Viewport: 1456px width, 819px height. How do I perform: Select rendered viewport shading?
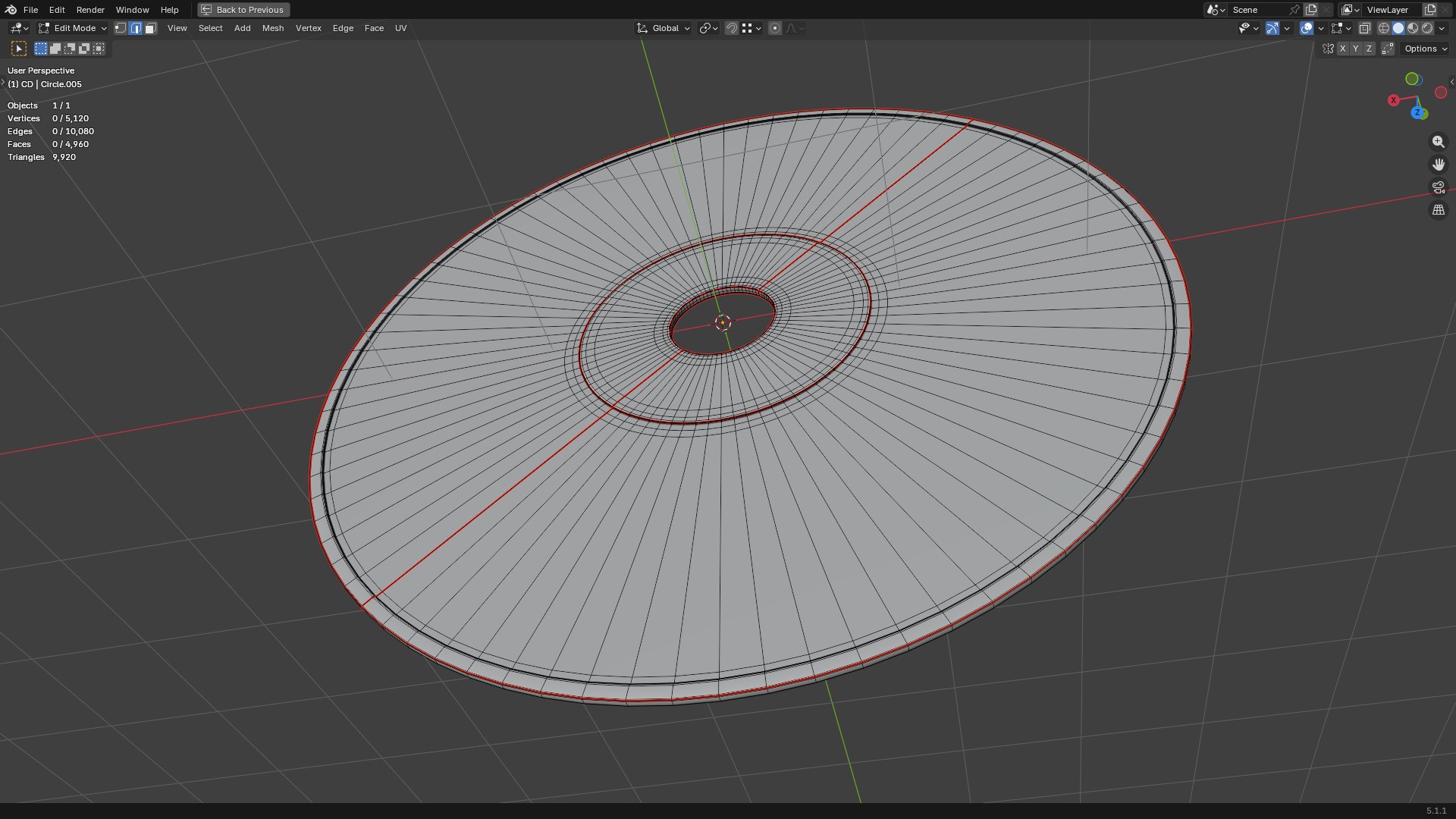[x=1427, y=28]
